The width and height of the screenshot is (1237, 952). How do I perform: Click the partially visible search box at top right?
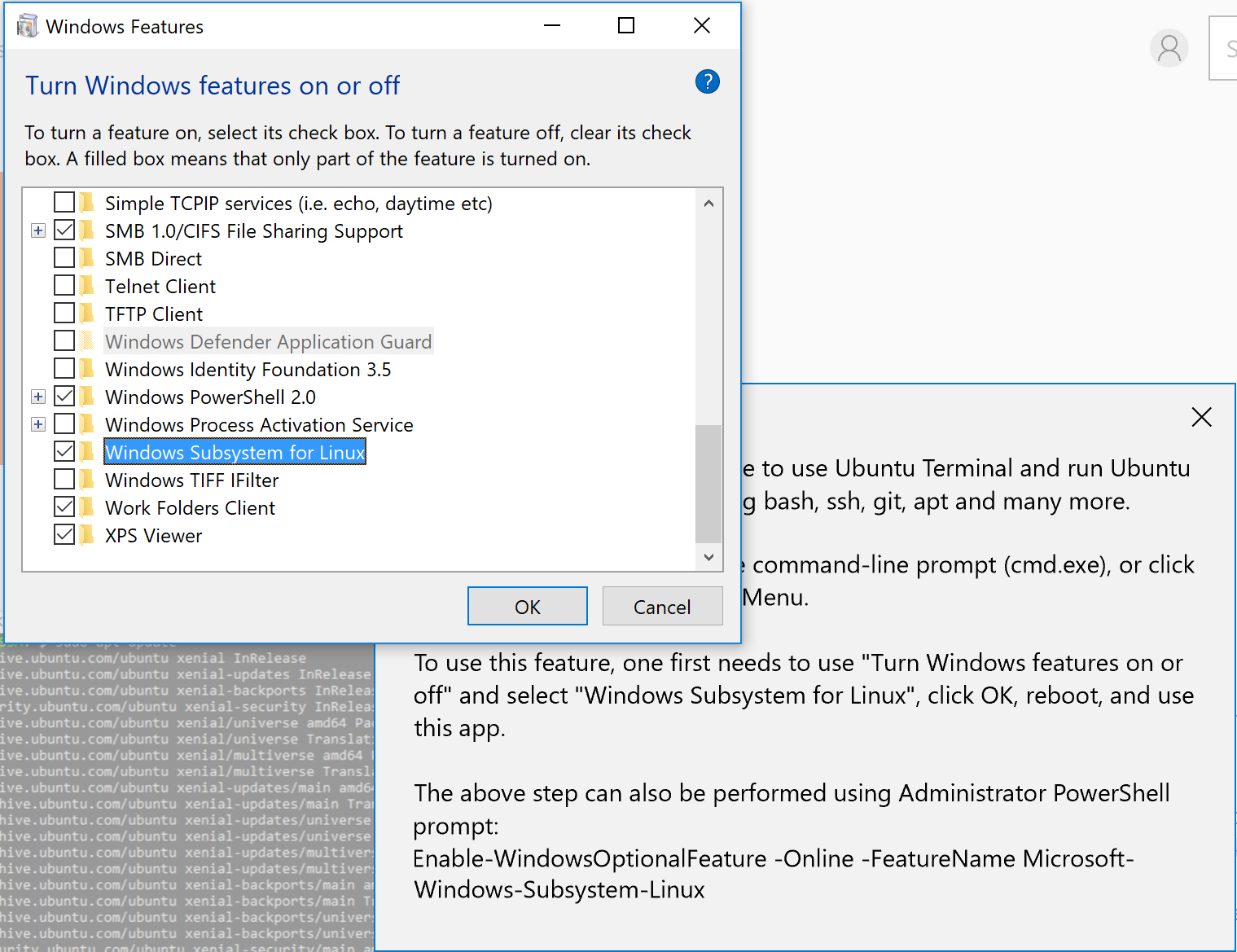[1223, 49]
